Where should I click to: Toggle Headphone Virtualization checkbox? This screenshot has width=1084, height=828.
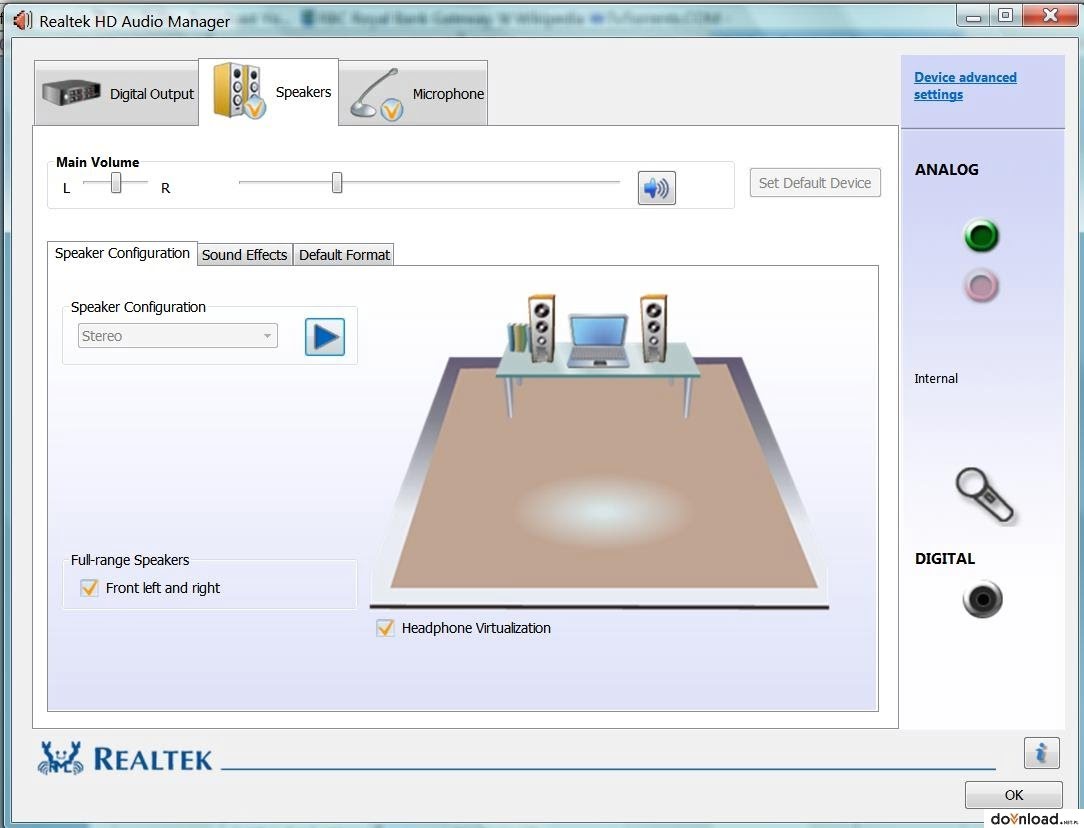(x=385, y=627)
